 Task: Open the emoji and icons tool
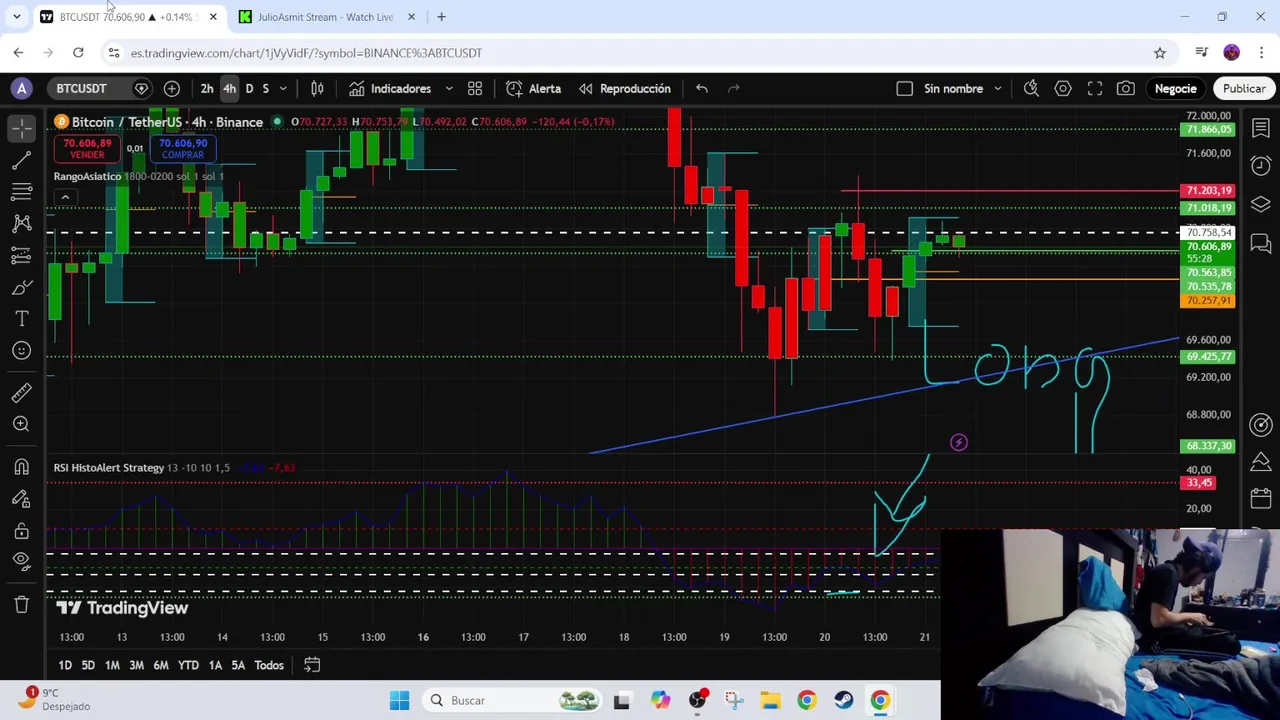pos(22,350)
